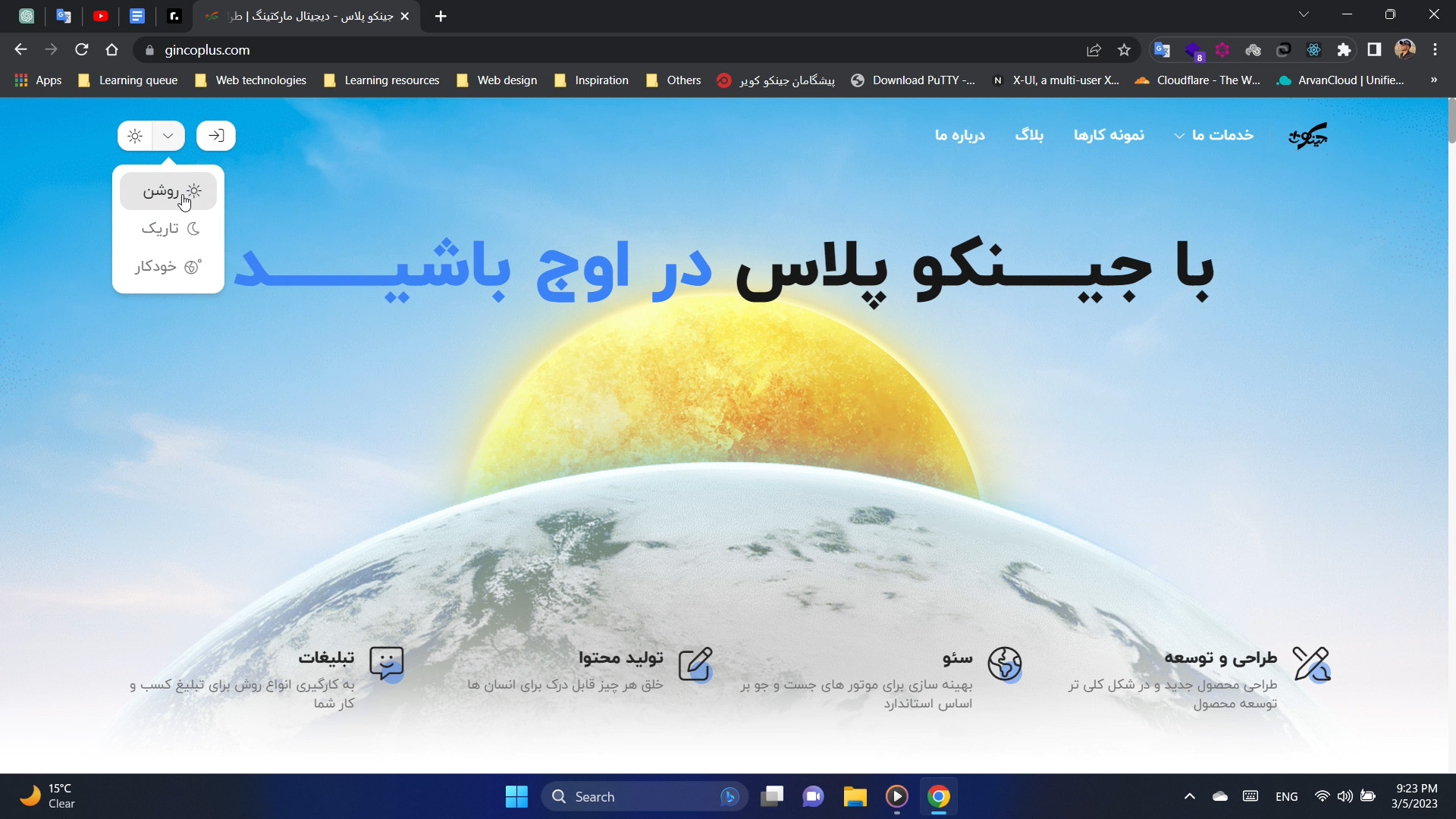Select the خودکار automatic theme option

168,266
